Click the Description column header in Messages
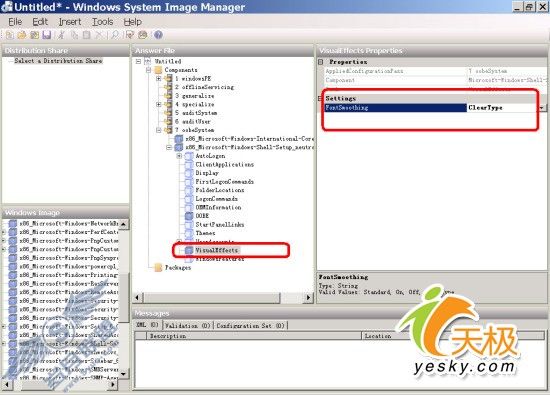This screenshot has height=395, width=550. 254,336
